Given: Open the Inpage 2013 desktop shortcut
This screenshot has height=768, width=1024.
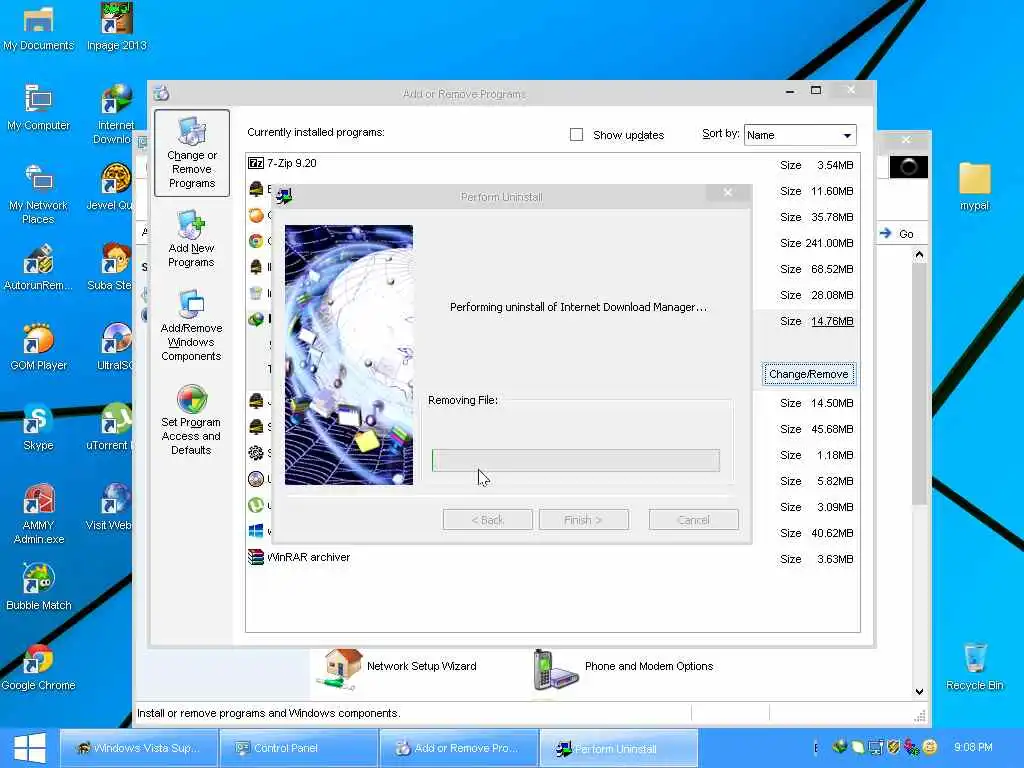Looking at the screenshot, I should (x=116, y=27).
